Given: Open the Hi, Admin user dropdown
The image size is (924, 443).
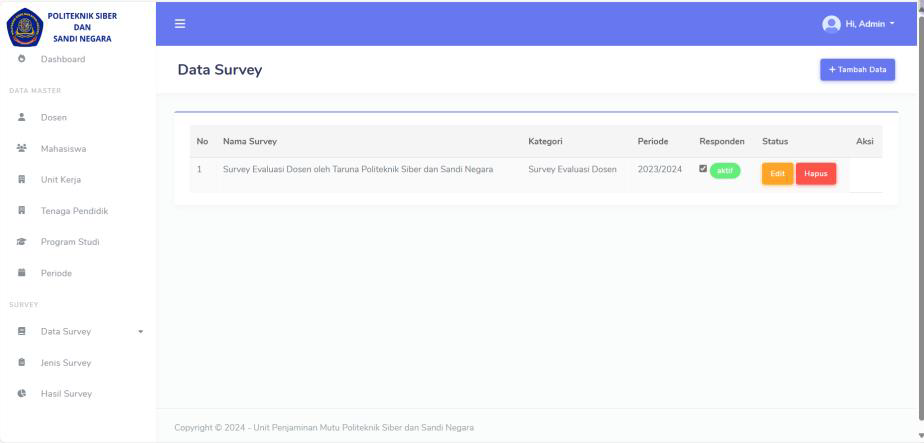Looking at the screenshot, I should pyautogui.click(x=858, y=23).
